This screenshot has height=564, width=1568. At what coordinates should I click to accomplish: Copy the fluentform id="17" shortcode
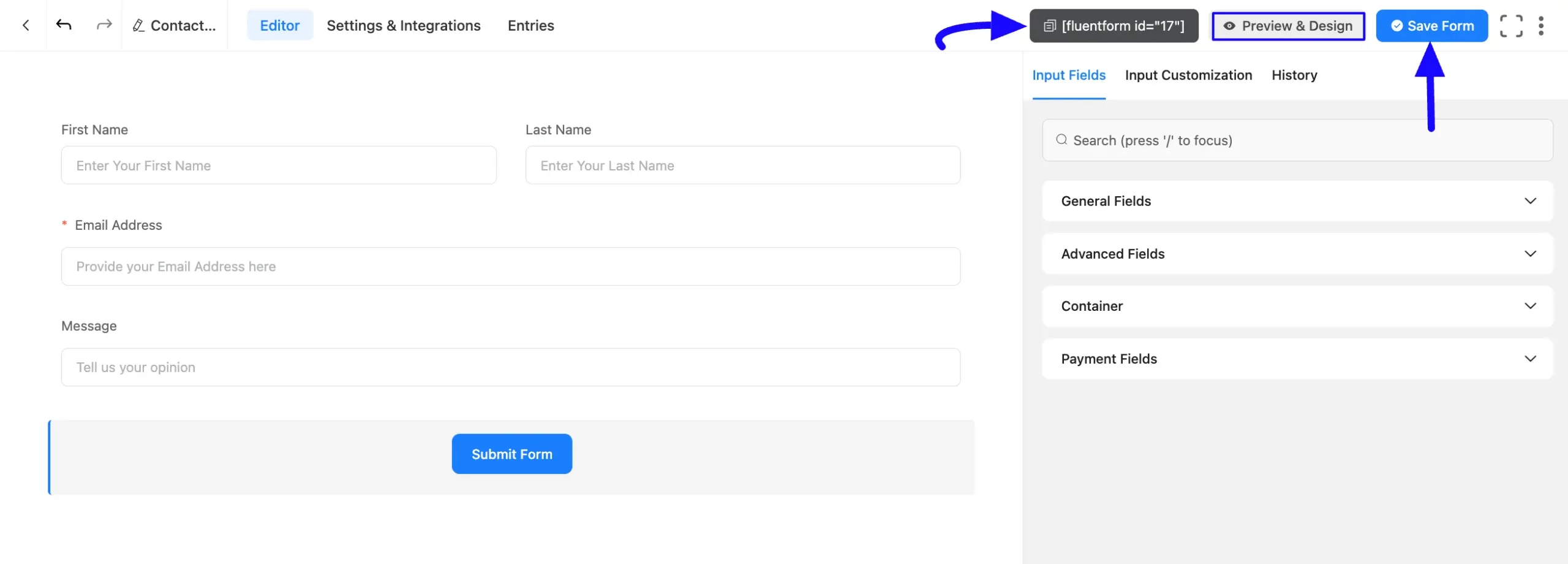click(1114, 26)
